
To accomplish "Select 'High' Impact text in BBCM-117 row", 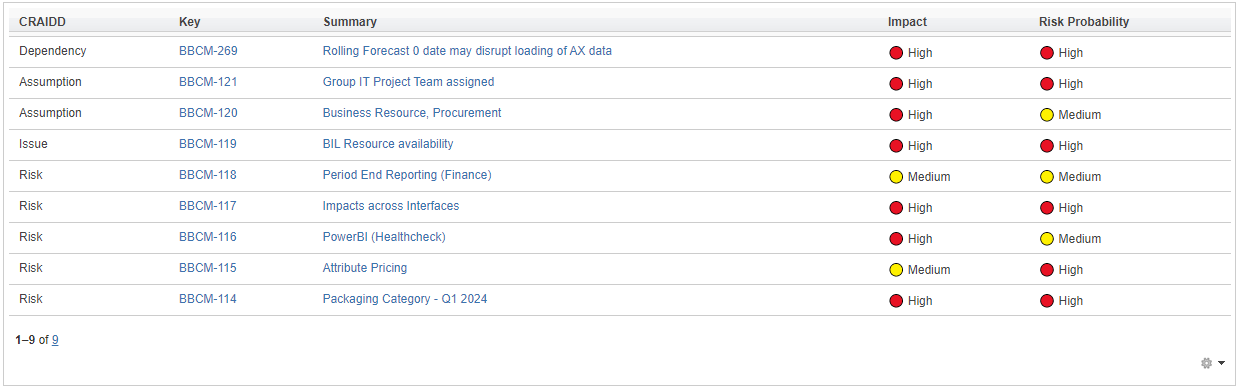I will click(920, 208).
